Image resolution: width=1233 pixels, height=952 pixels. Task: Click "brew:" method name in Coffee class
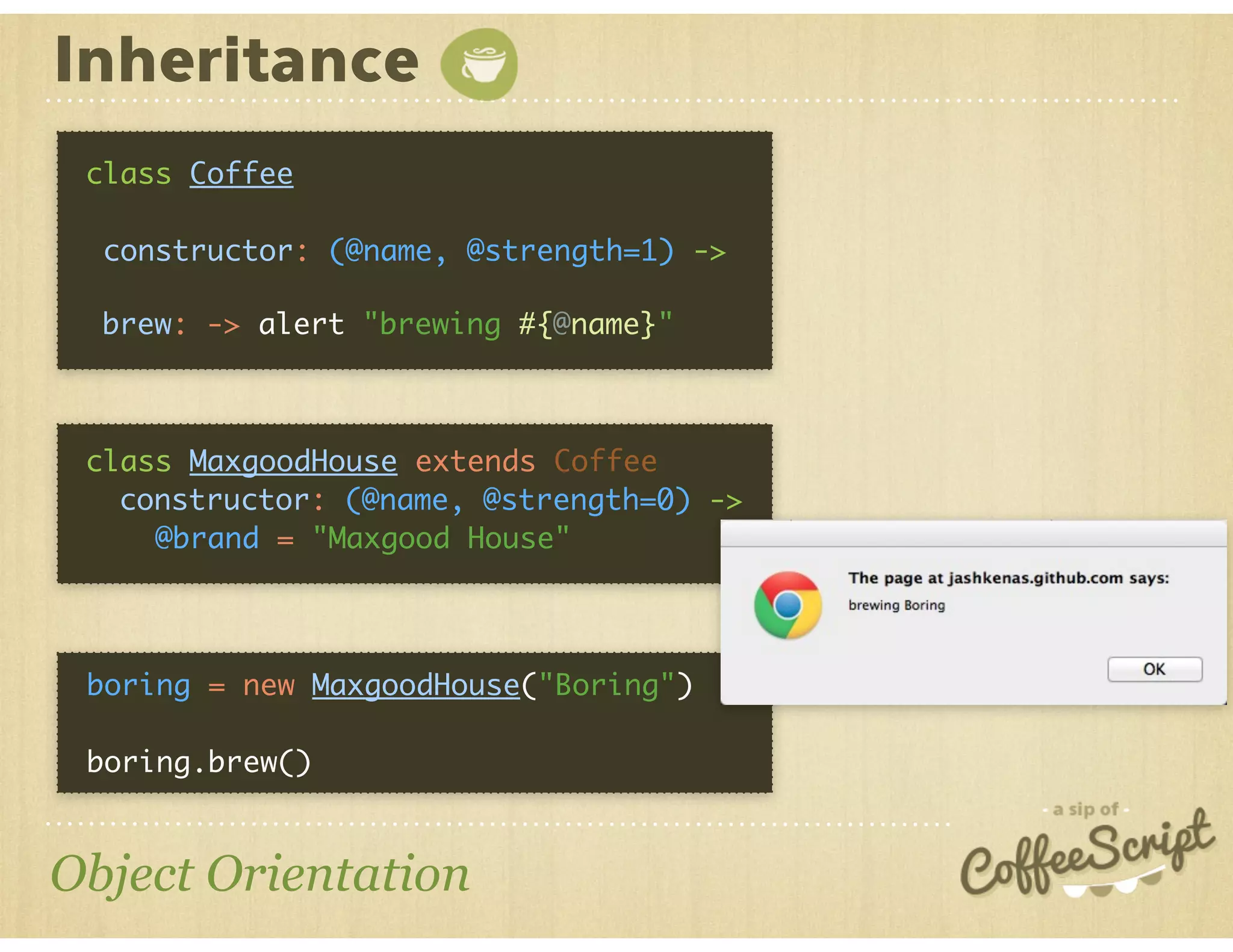pos(144,324)
